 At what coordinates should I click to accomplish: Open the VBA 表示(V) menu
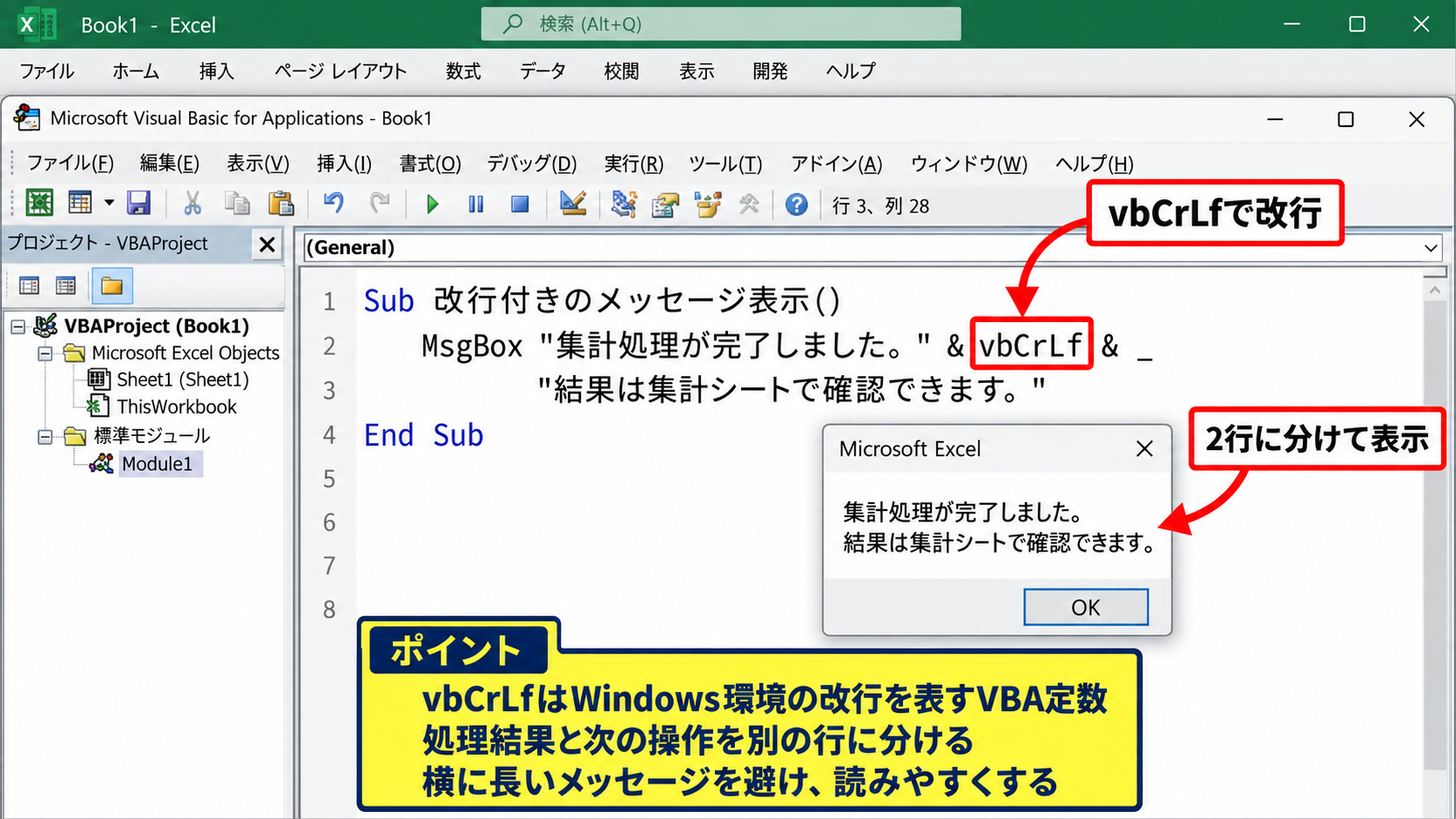(258, 164)
